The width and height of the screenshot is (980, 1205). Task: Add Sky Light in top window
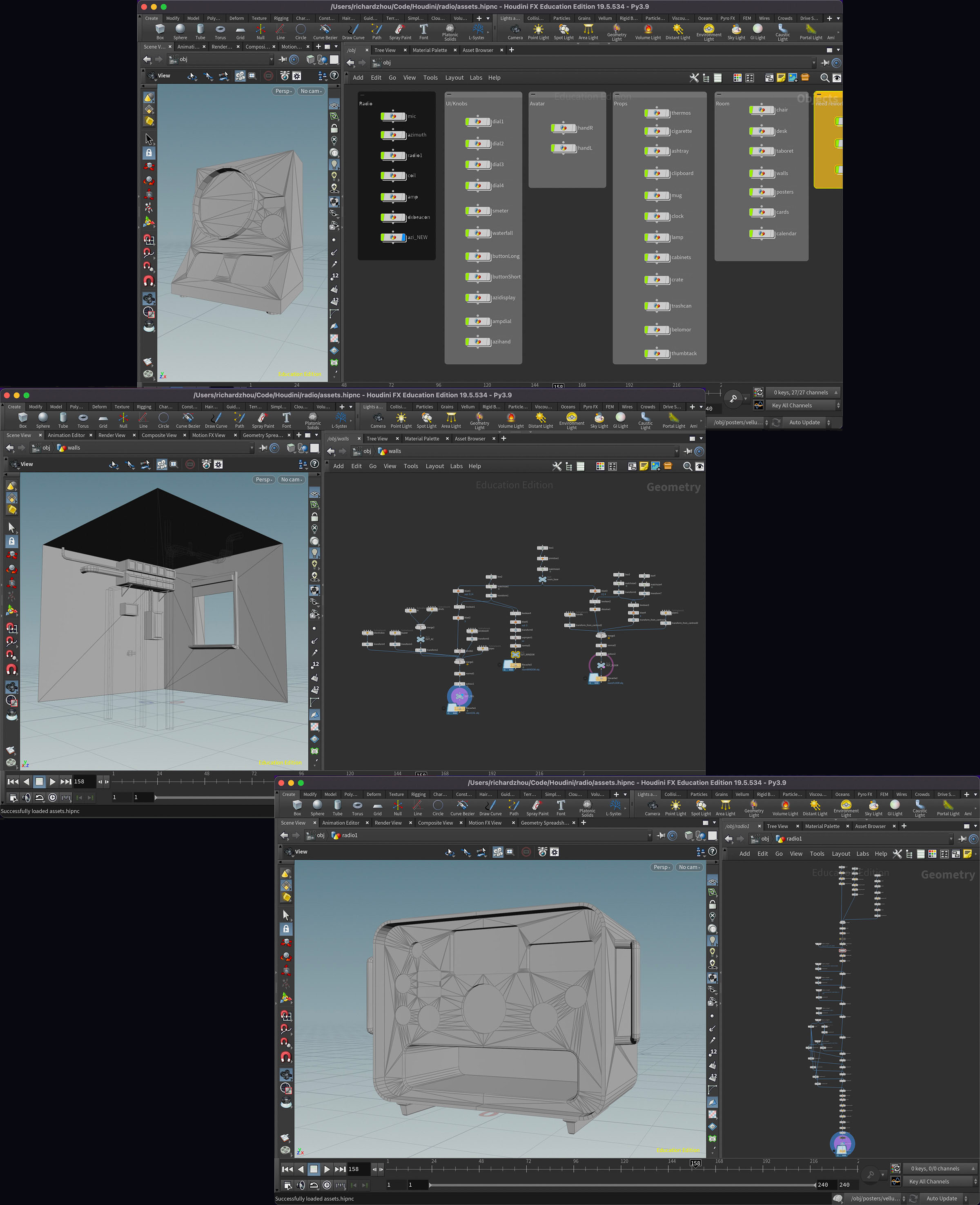click(x=736, y=31)
